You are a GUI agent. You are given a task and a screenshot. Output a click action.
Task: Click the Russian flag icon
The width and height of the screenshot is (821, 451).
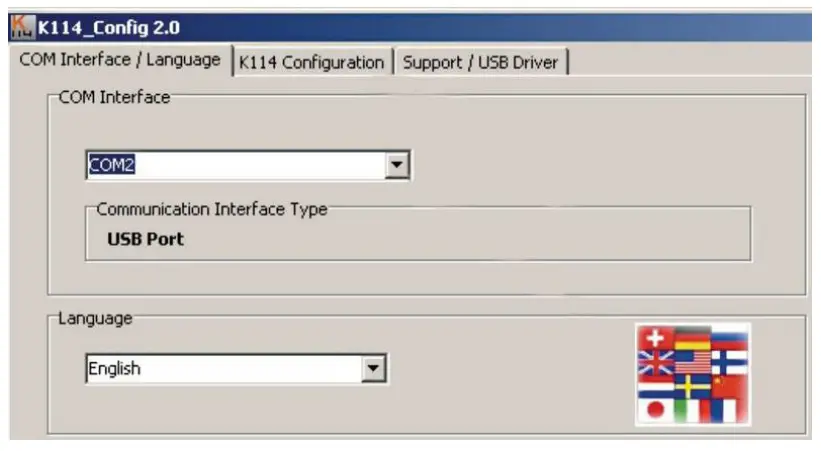(x=729, y=338)
